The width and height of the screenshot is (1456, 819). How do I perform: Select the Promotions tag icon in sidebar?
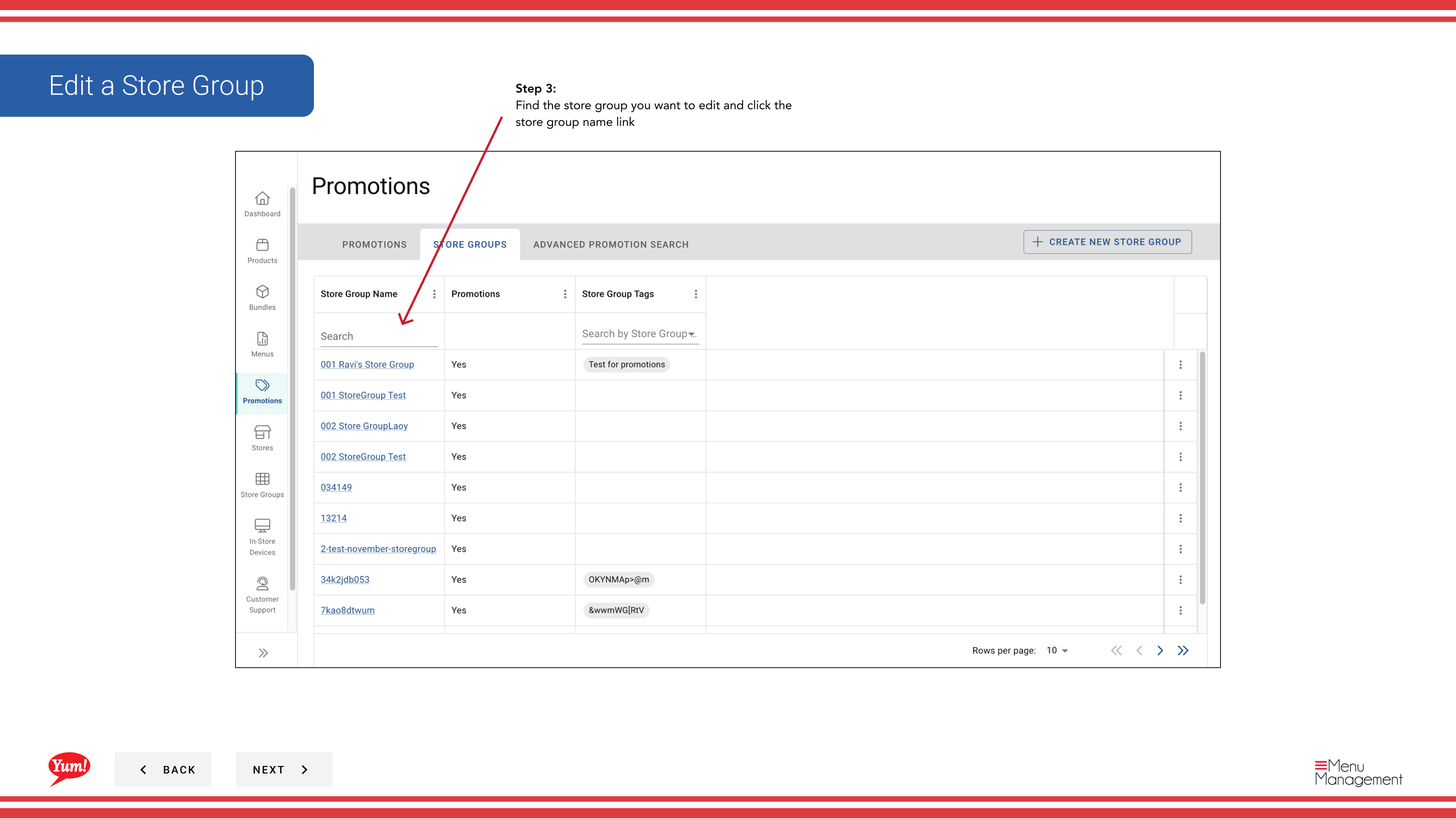pyautogui.click(x=262, y=385)
